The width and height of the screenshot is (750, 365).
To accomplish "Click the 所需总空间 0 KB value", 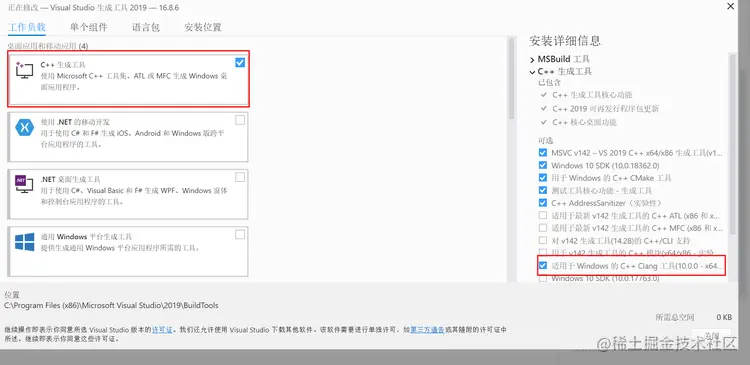I will (x=724, y=317).
